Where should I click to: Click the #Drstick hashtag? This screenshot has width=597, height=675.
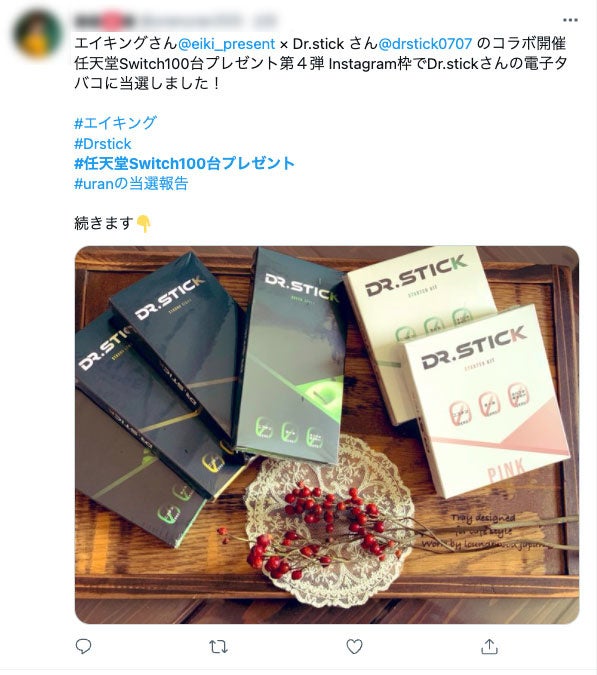click(102, 143)
